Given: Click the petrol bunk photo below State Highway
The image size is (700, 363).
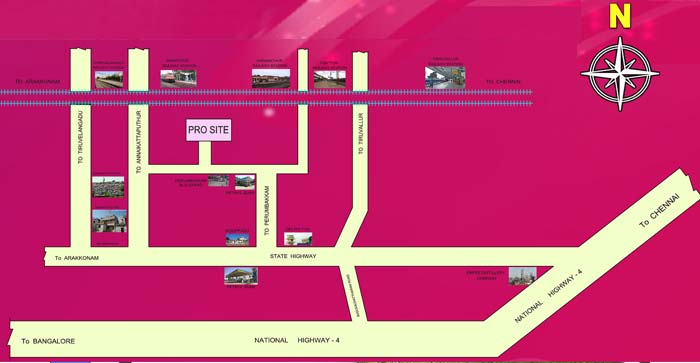Looking at the screenshot, I should point(241,276).
